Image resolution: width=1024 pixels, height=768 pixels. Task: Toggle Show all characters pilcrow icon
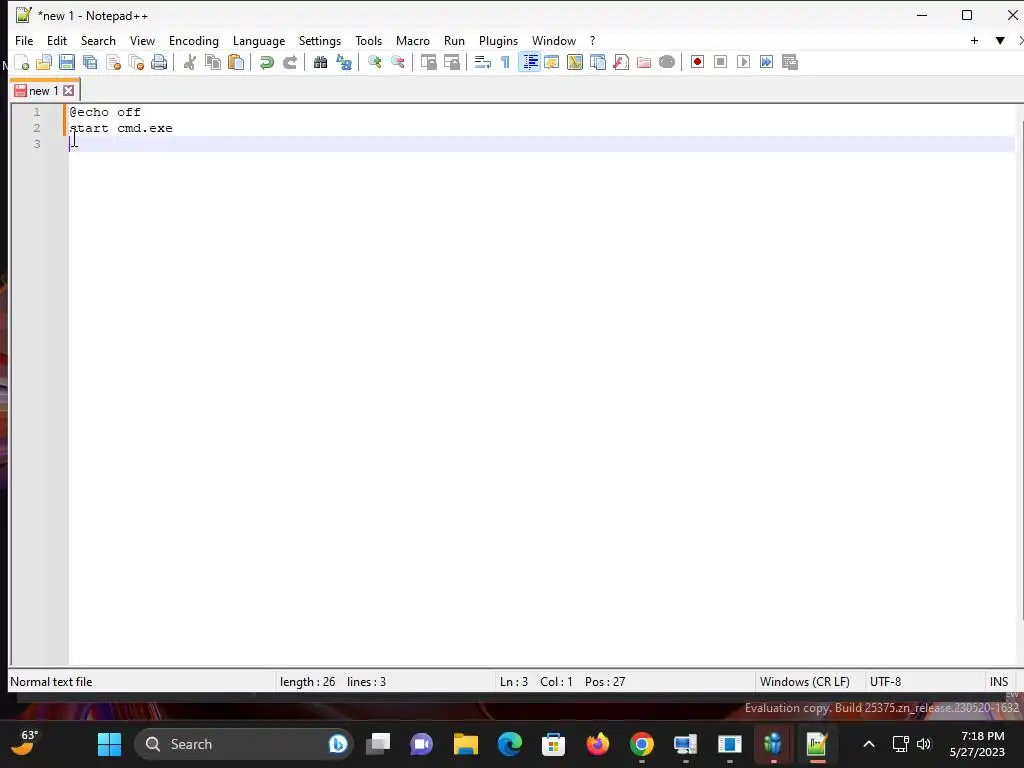click(505, 63)
